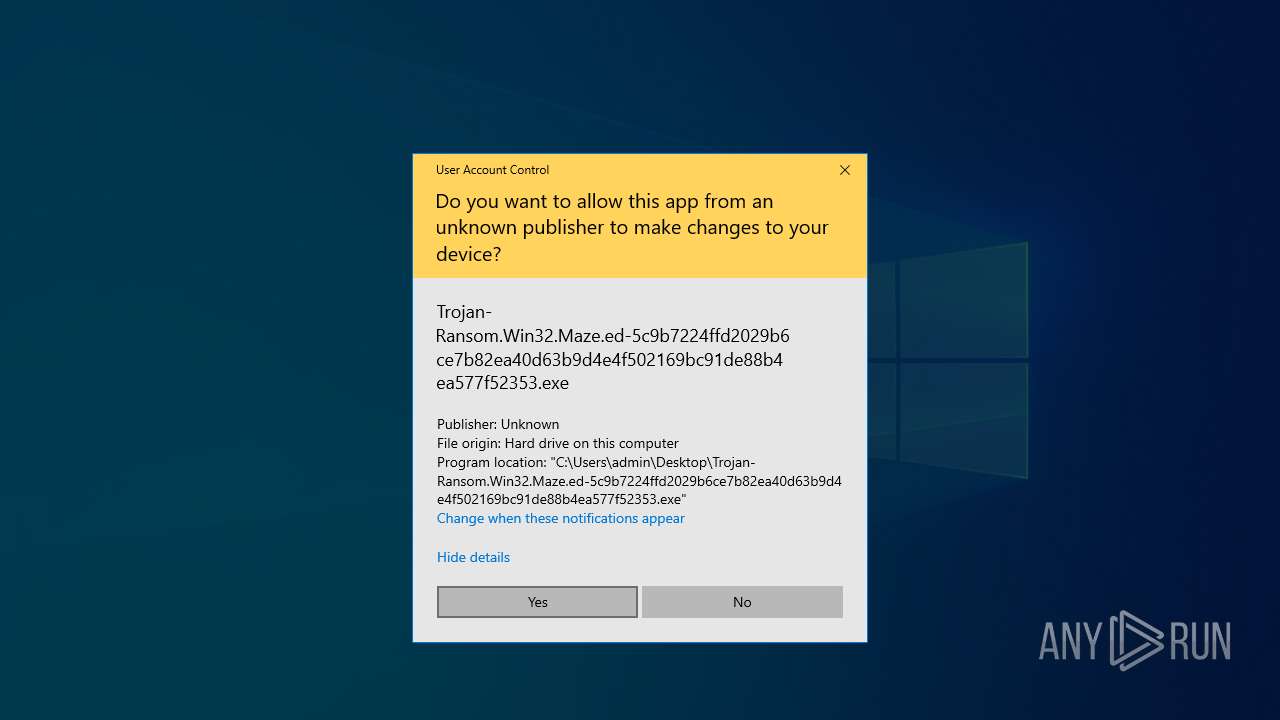Select 'File origin: Hard drive on this computer'
The height and width of the screenshot is (720, 1280).
point(558,443)
